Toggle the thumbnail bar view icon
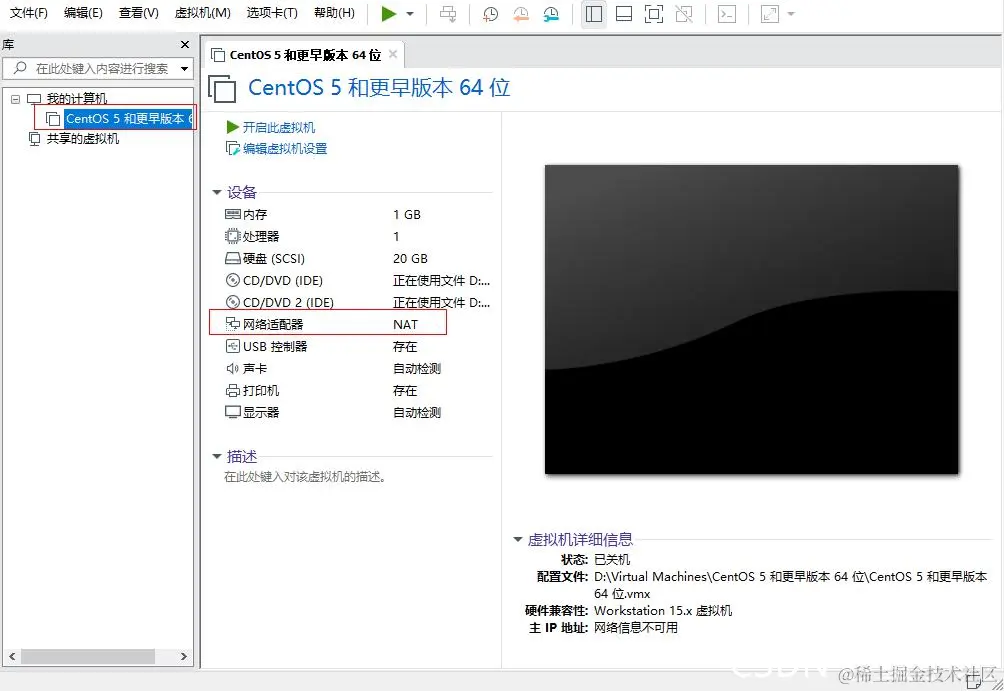The image size is (1004, 691). [624, 14]
